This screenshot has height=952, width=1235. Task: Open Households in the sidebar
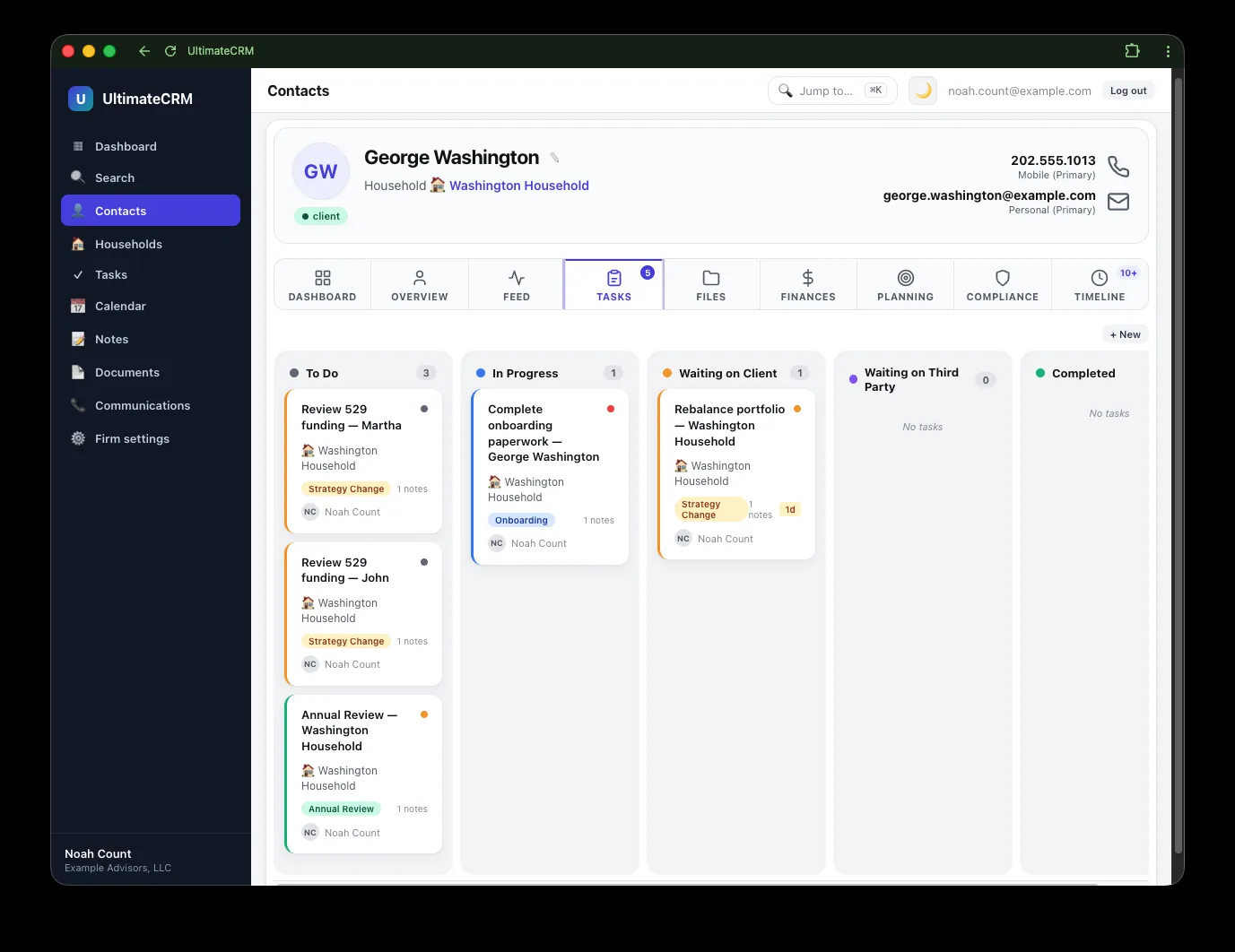coord(151,244)
